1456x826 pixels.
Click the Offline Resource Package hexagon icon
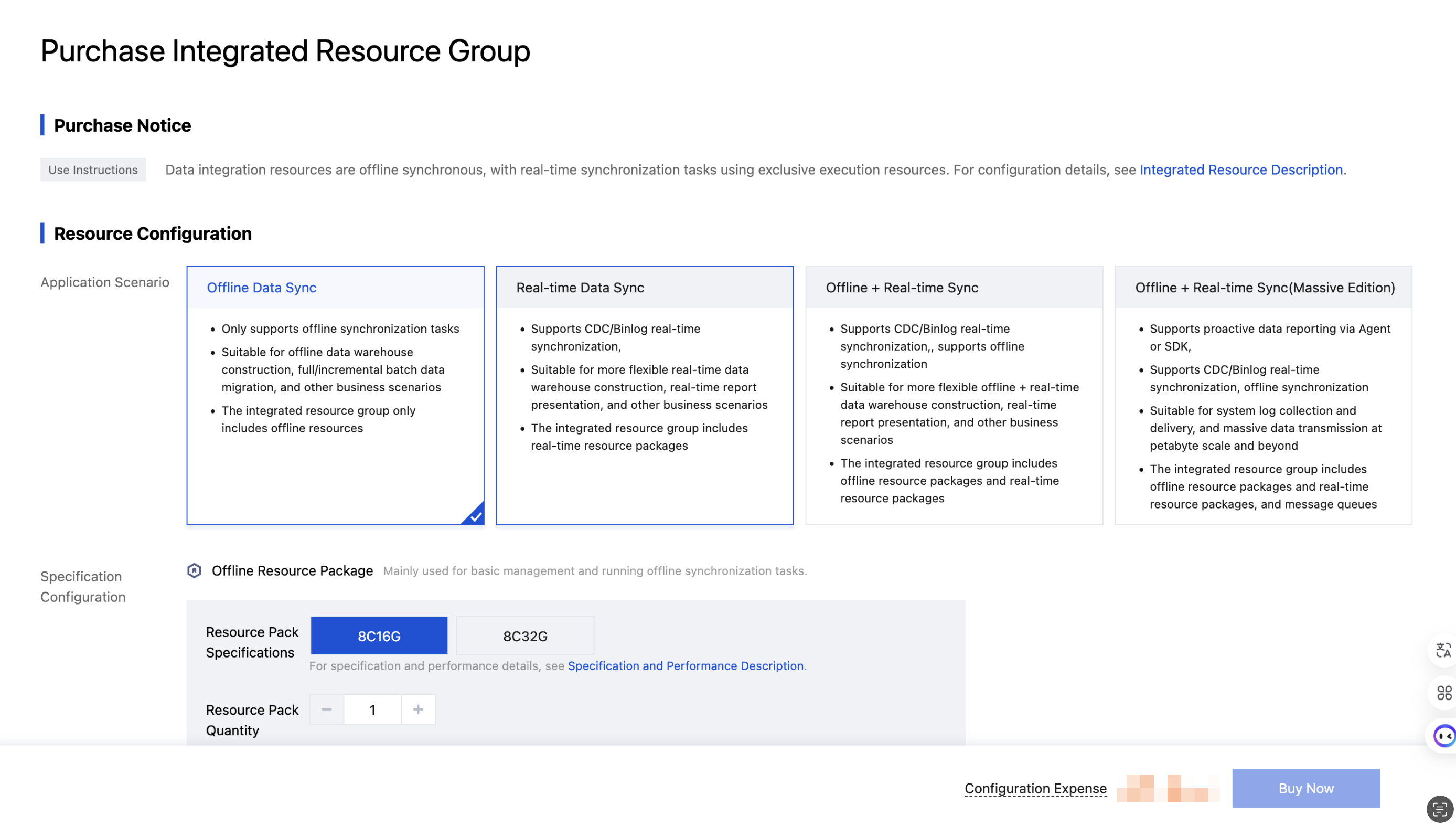coord(195,570)
